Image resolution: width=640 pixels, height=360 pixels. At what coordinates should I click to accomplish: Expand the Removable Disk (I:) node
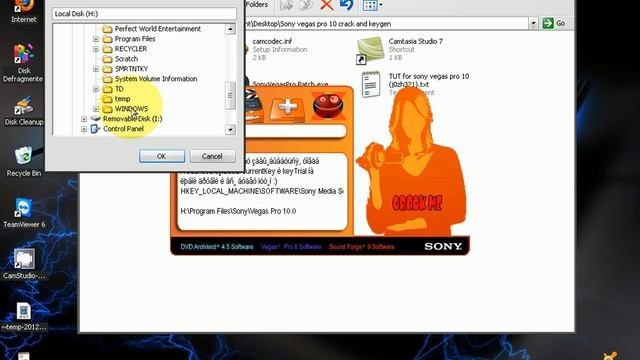[84, 119]
